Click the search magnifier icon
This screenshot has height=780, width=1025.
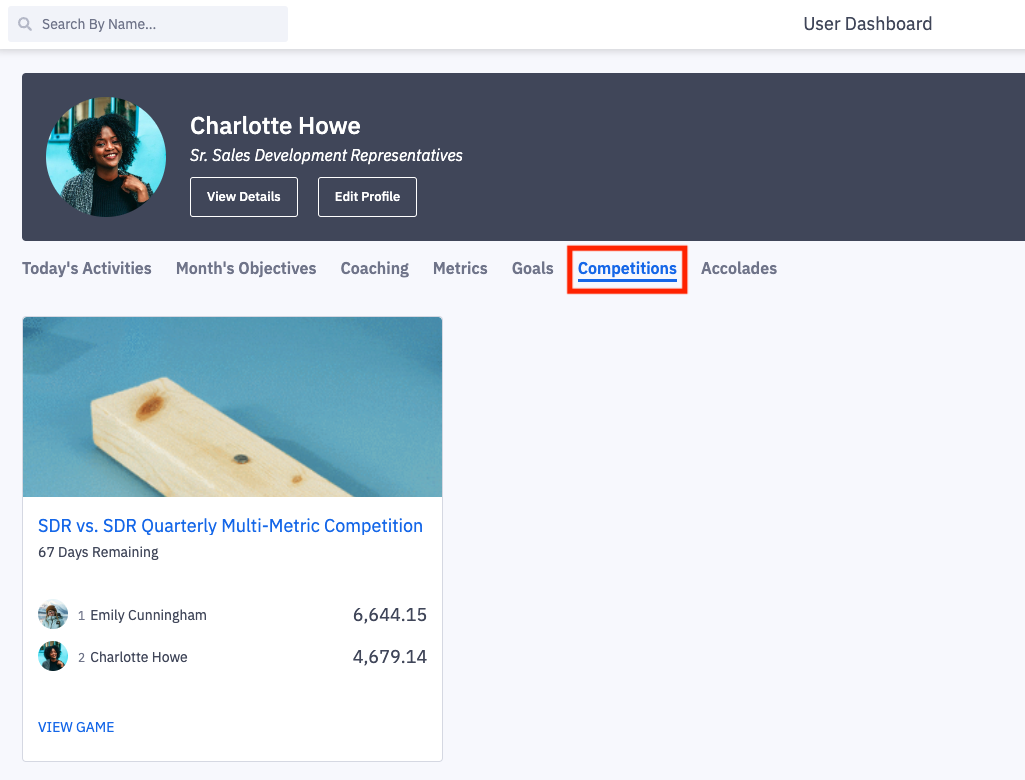(x=25, y=24)
